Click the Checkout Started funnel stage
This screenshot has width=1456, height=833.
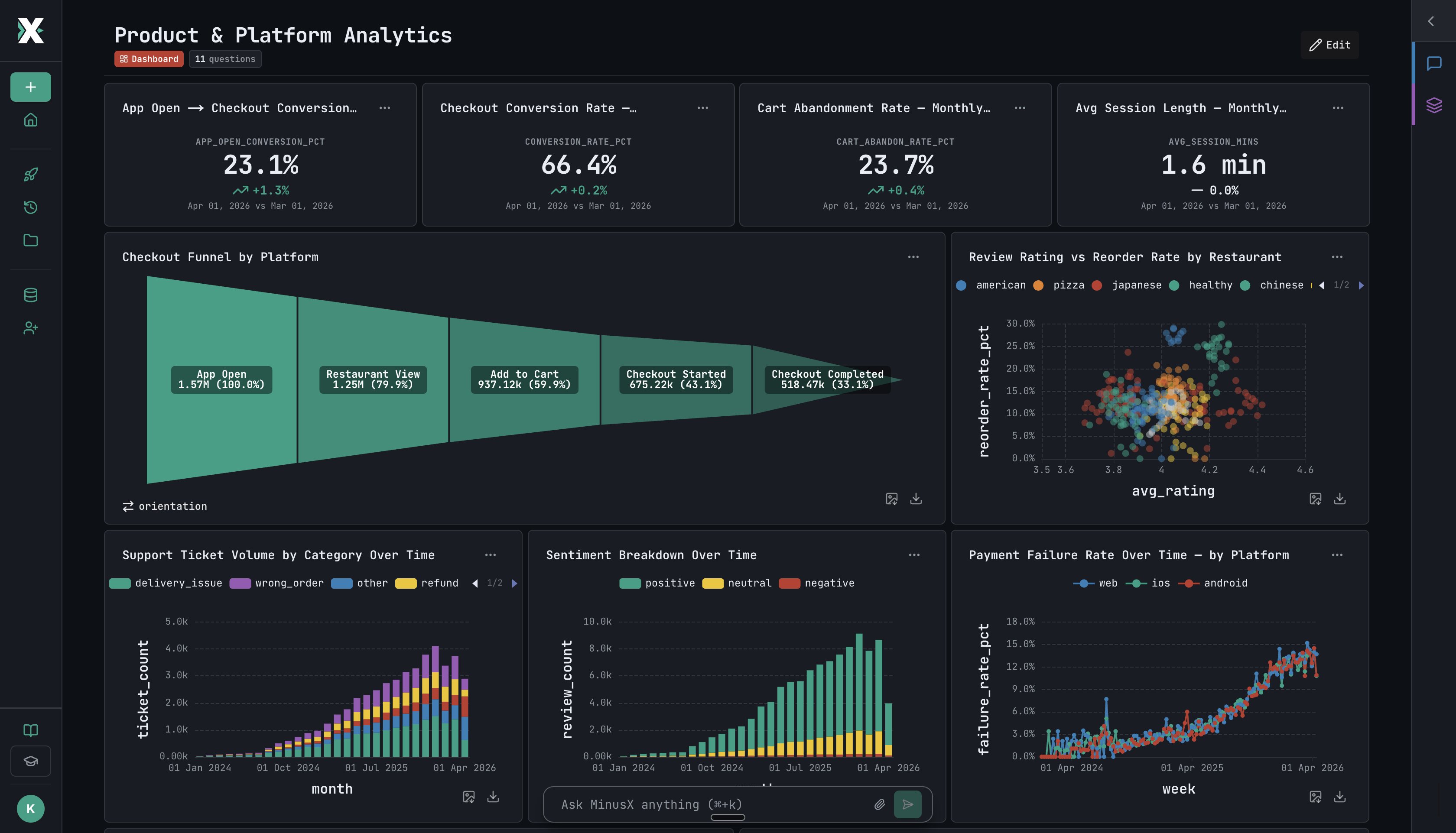pyautogui.click(x=676, y=379)
